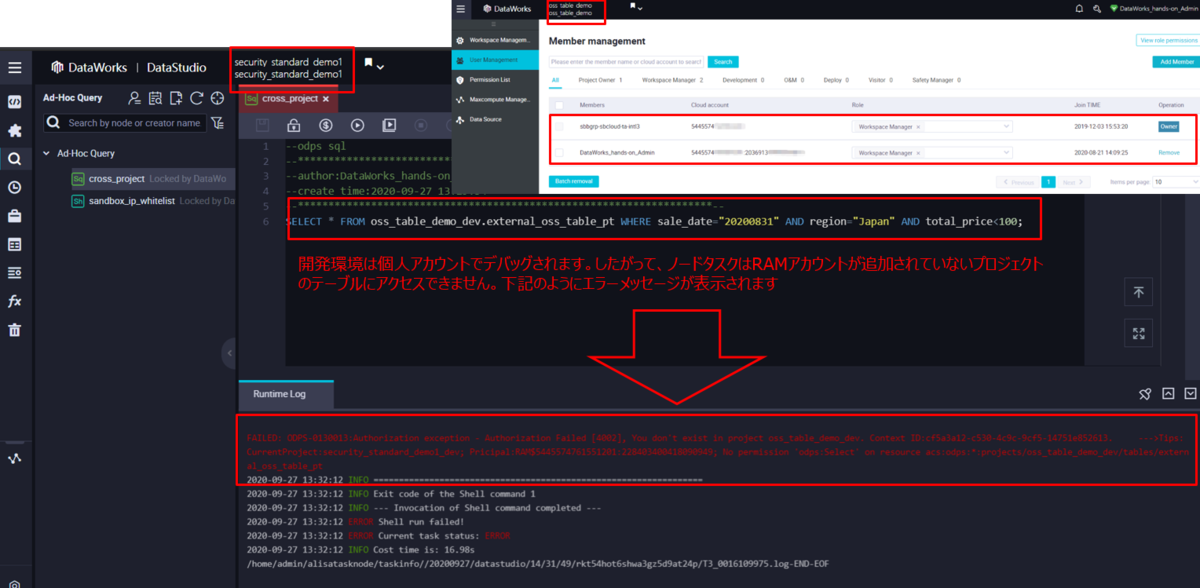Click the fullscreen expand button in editor
The width and height of the screenshot is (1200, 588).
[x=1138, y=334]
